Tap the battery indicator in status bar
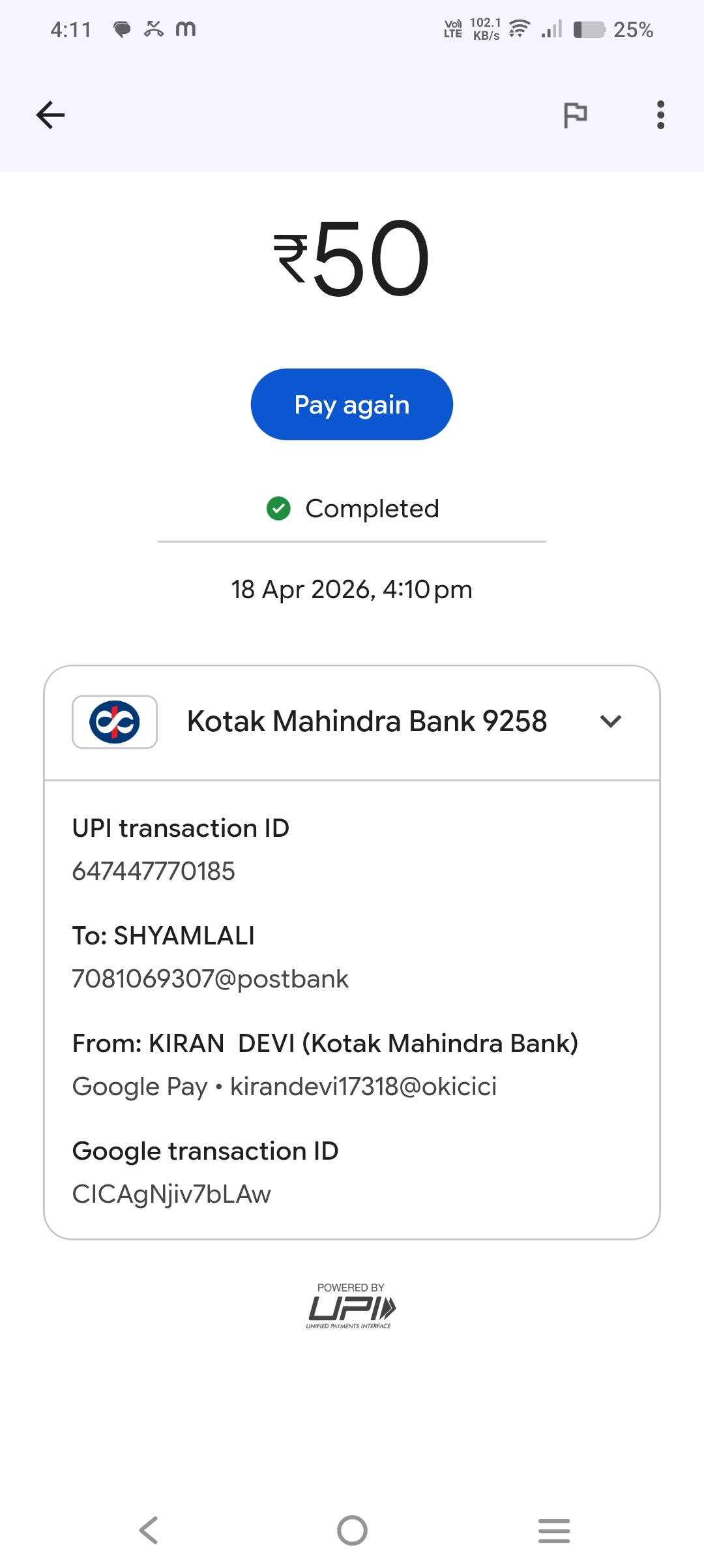 (589, 30)
